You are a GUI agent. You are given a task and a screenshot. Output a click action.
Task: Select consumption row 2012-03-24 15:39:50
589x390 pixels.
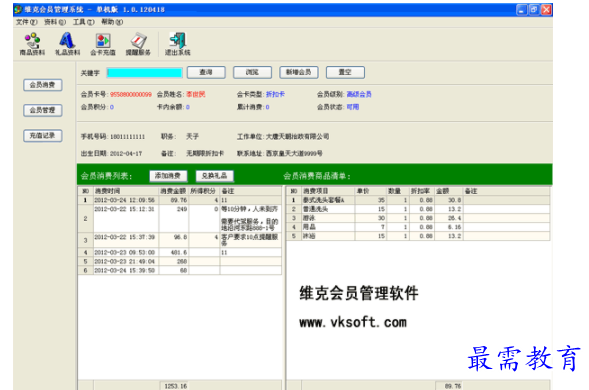(180, 271)
